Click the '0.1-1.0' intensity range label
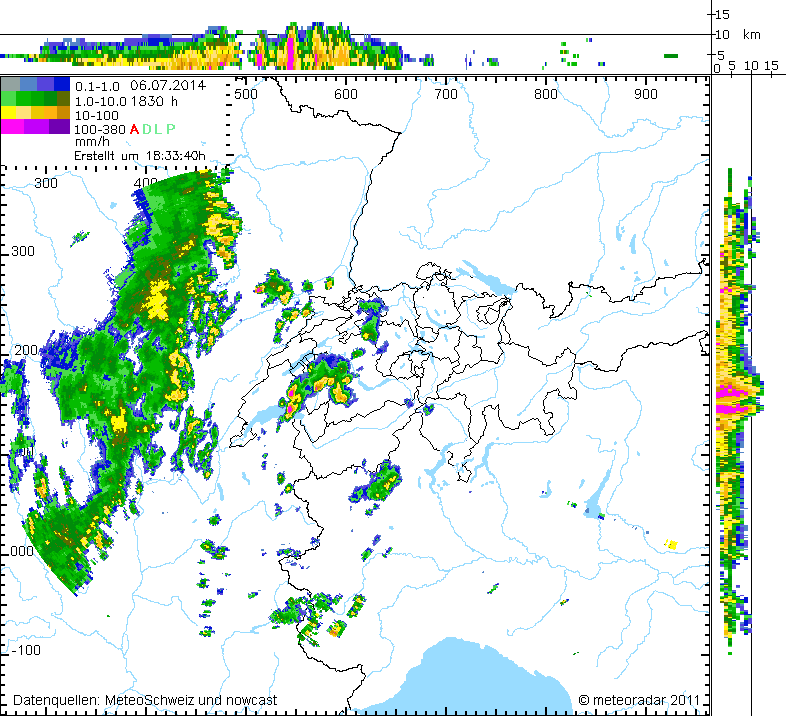Viewport: 786px width, 716px height. coord(97,87)
